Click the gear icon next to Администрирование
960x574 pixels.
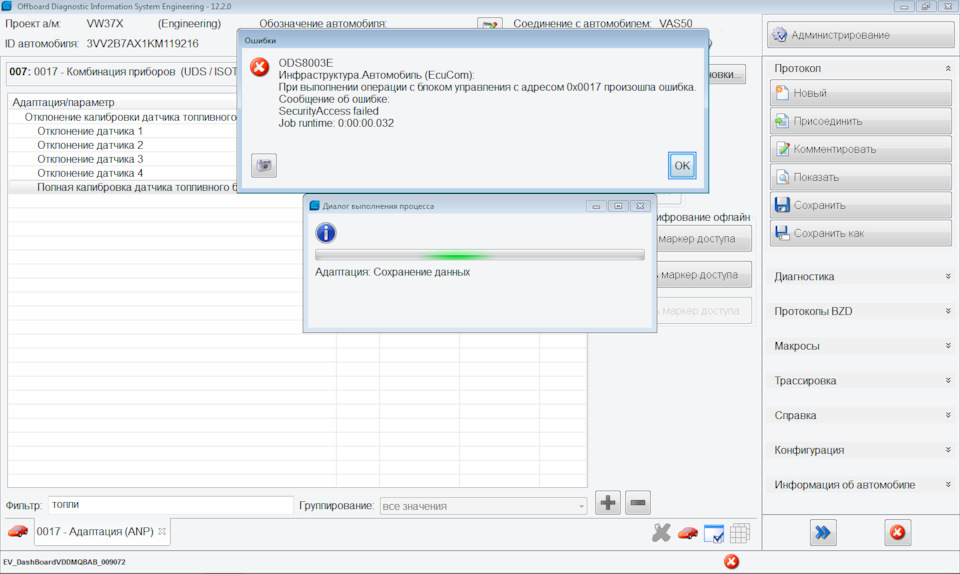click(779, 35)
